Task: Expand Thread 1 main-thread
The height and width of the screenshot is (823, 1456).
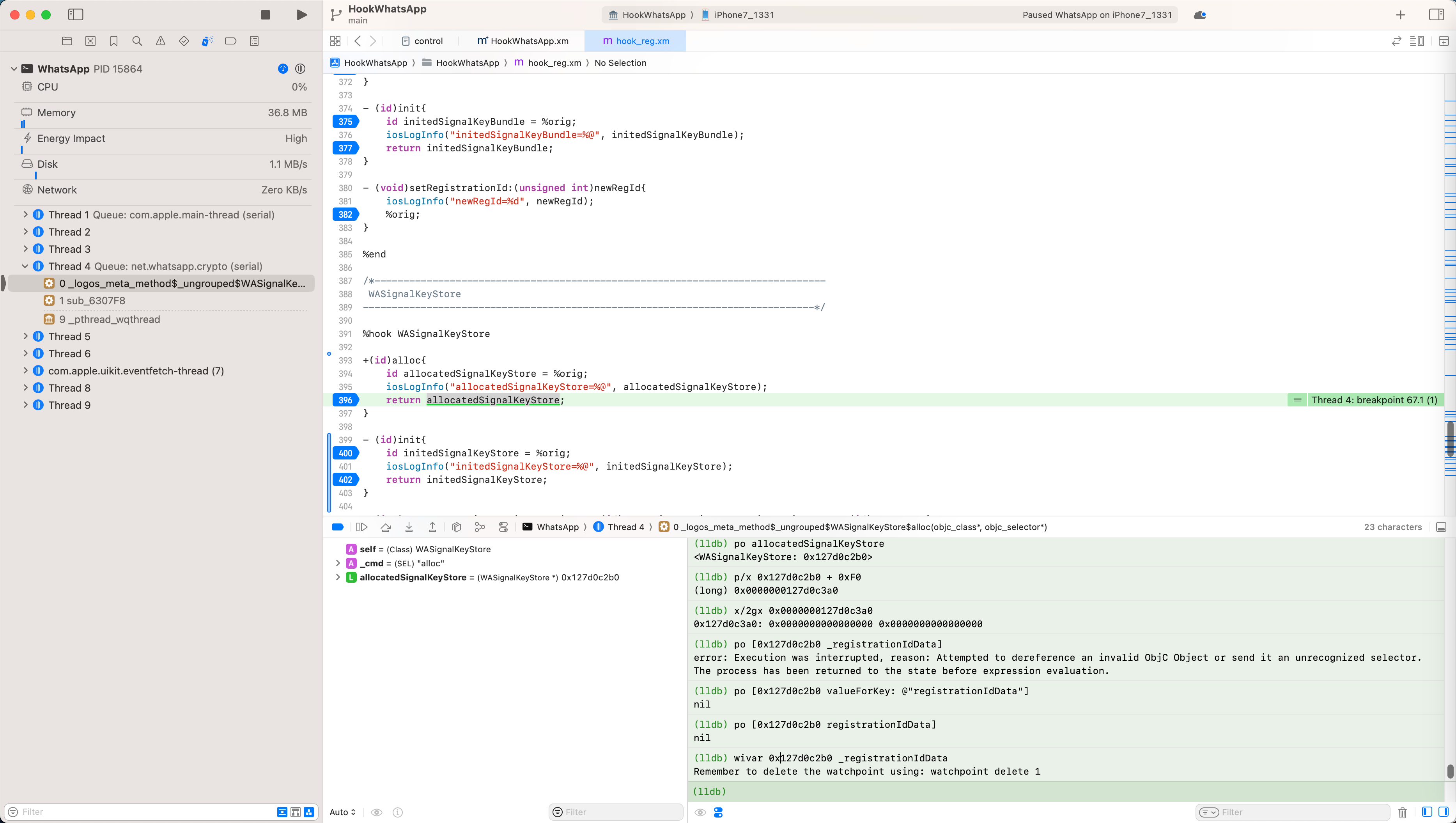Action: click(x=25, y=215)
